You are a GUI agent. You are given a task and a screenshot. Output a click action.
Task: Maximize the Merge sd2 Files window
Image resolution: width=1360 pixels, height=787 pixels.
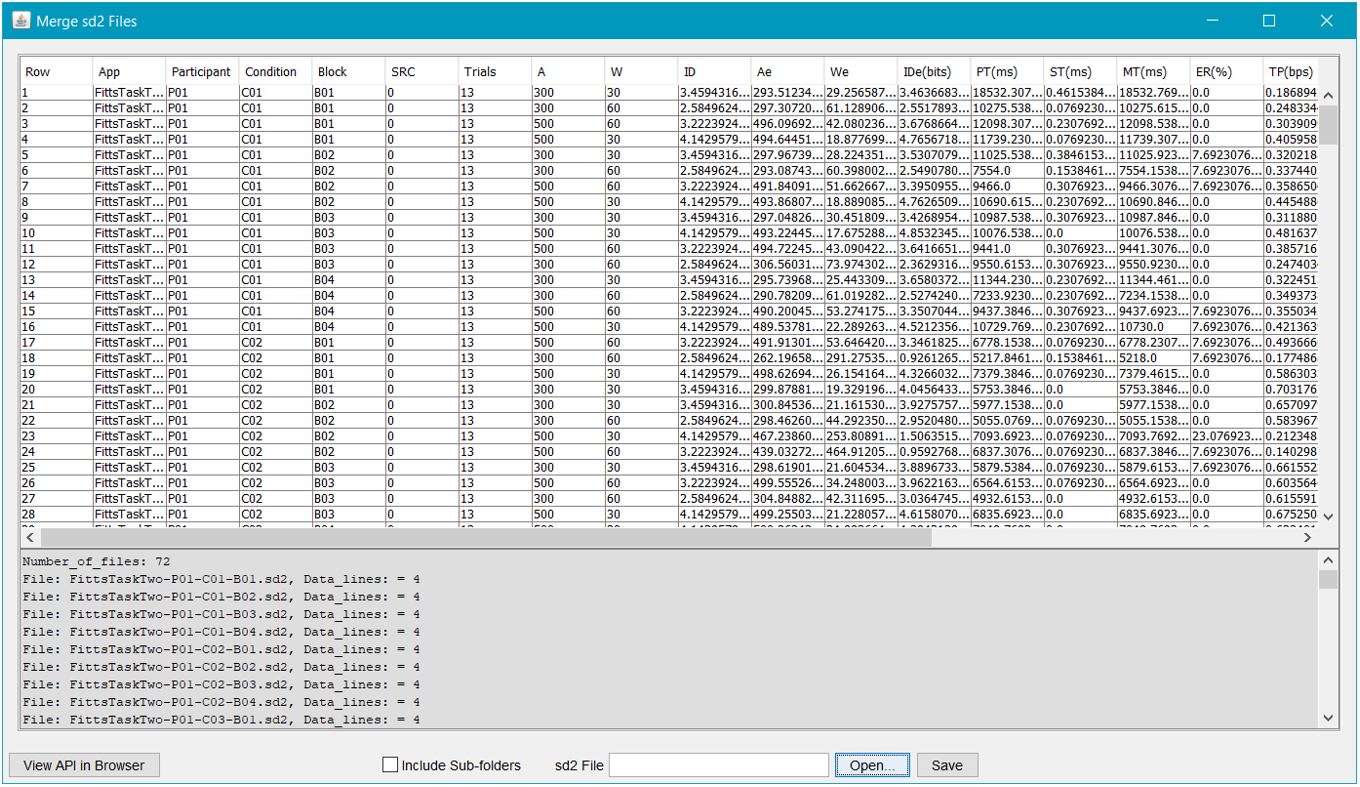(x=1269, y=20)
